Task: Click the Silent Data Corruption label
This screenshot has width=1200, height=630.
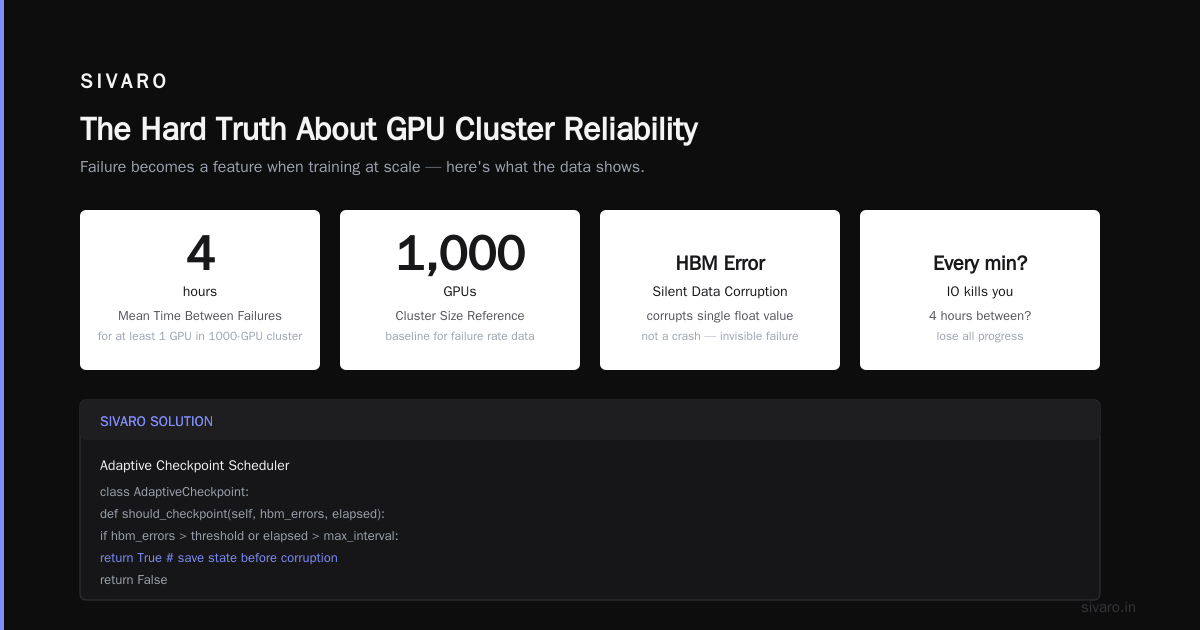Action: point(720,292)
